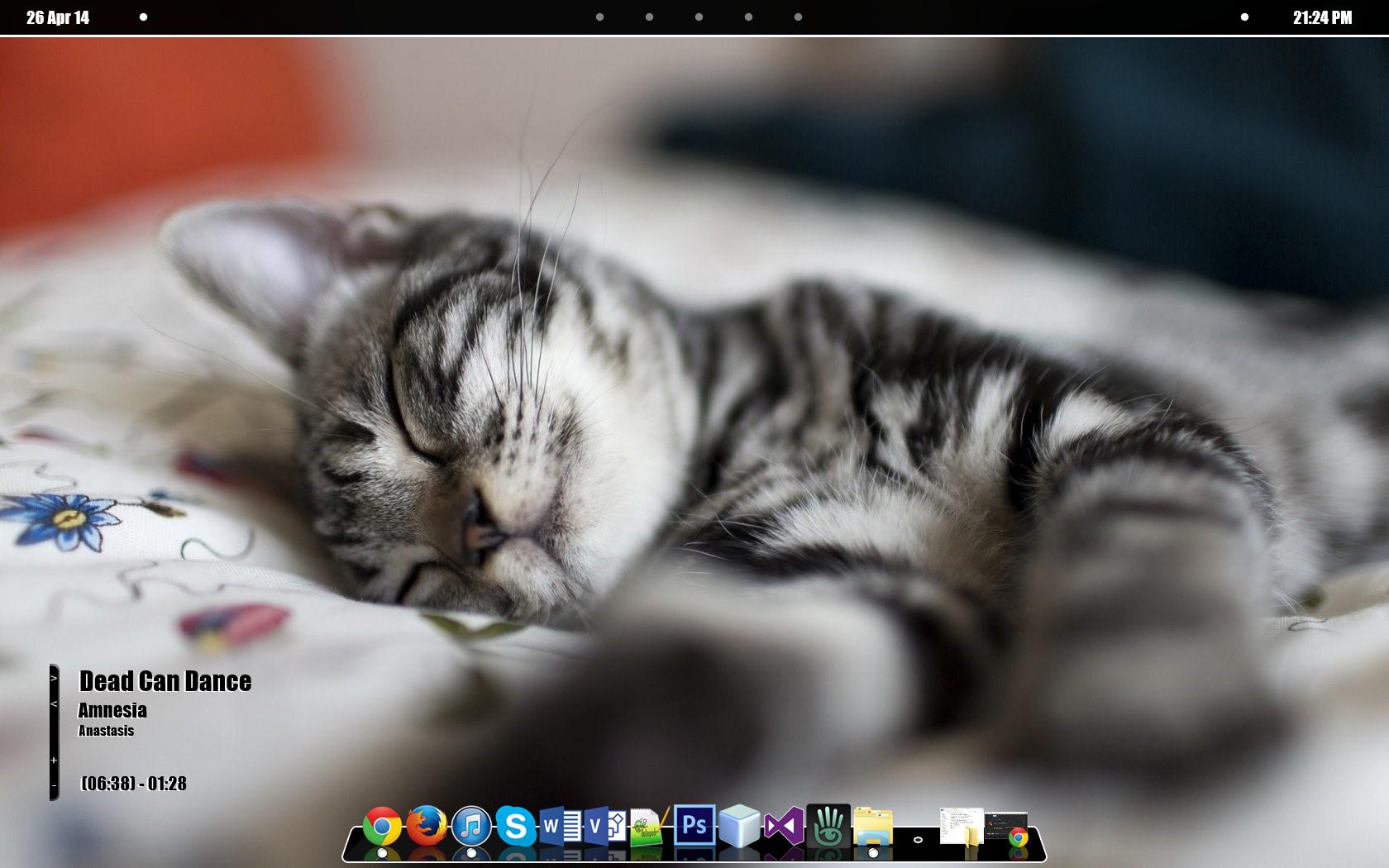Launch Notepad++ from the dock

tap(647, 827)
